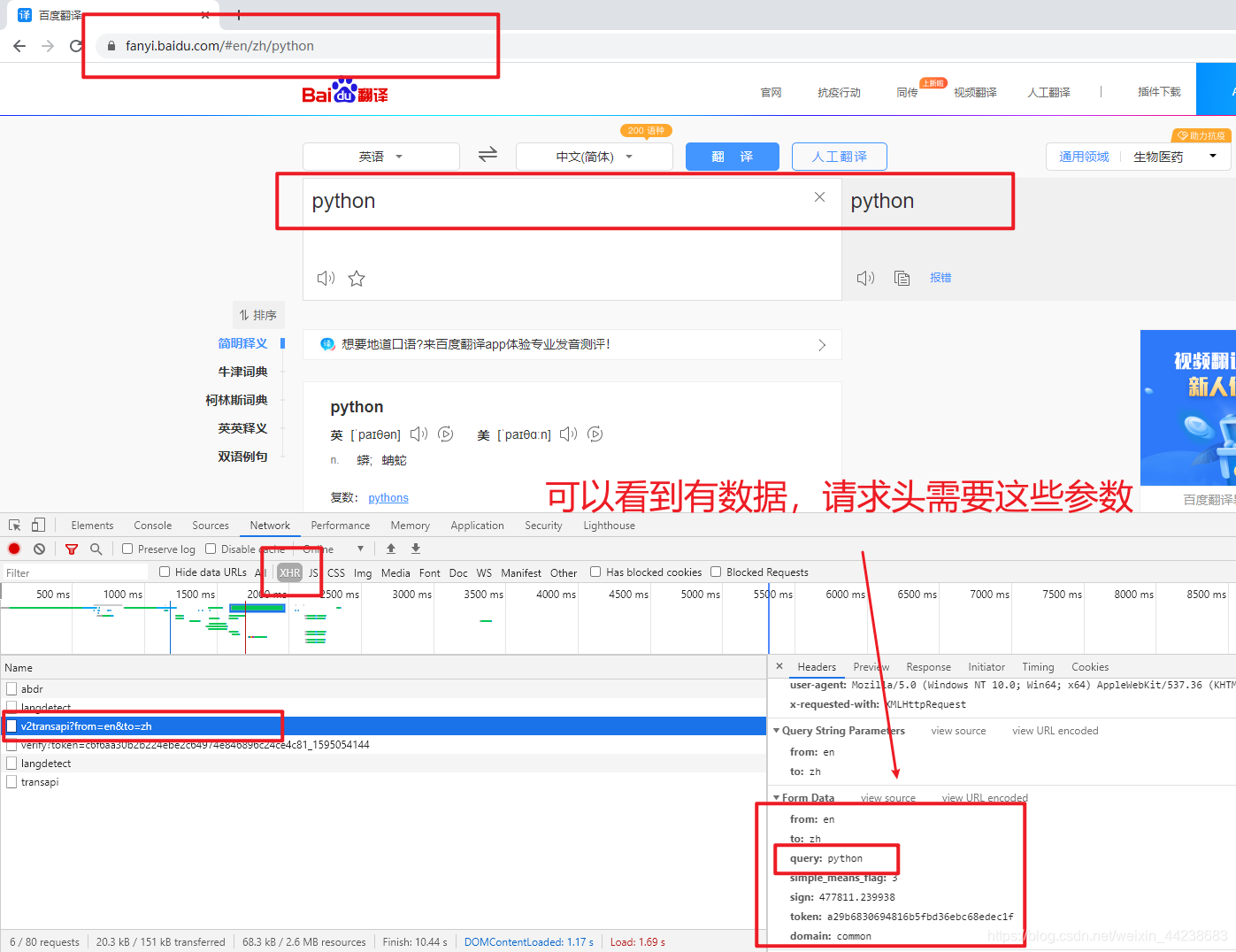Stop recording the network log
1236x952 pixels.
pos(14,549)
